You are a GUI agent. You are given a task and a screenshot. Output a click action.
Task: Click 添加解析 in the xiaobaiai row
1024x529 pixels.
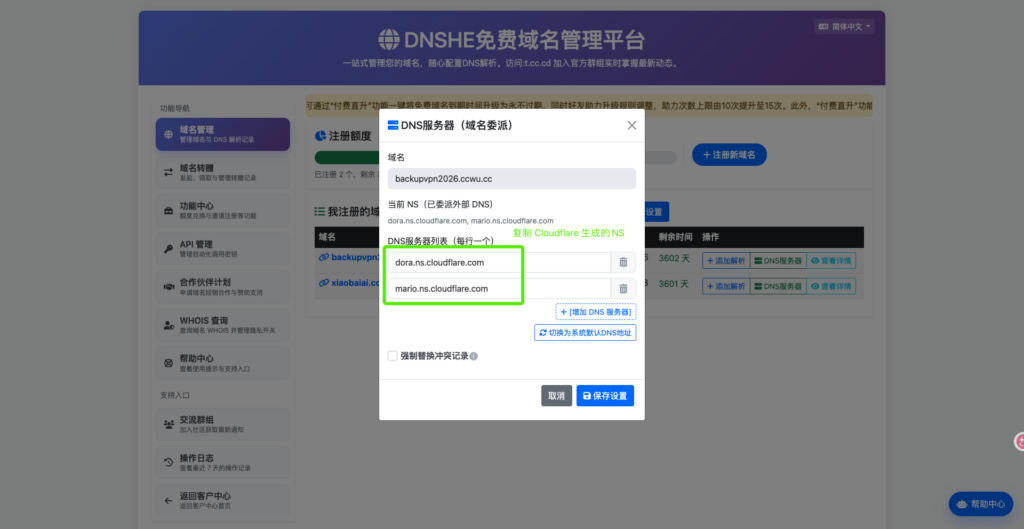[726, 286]
